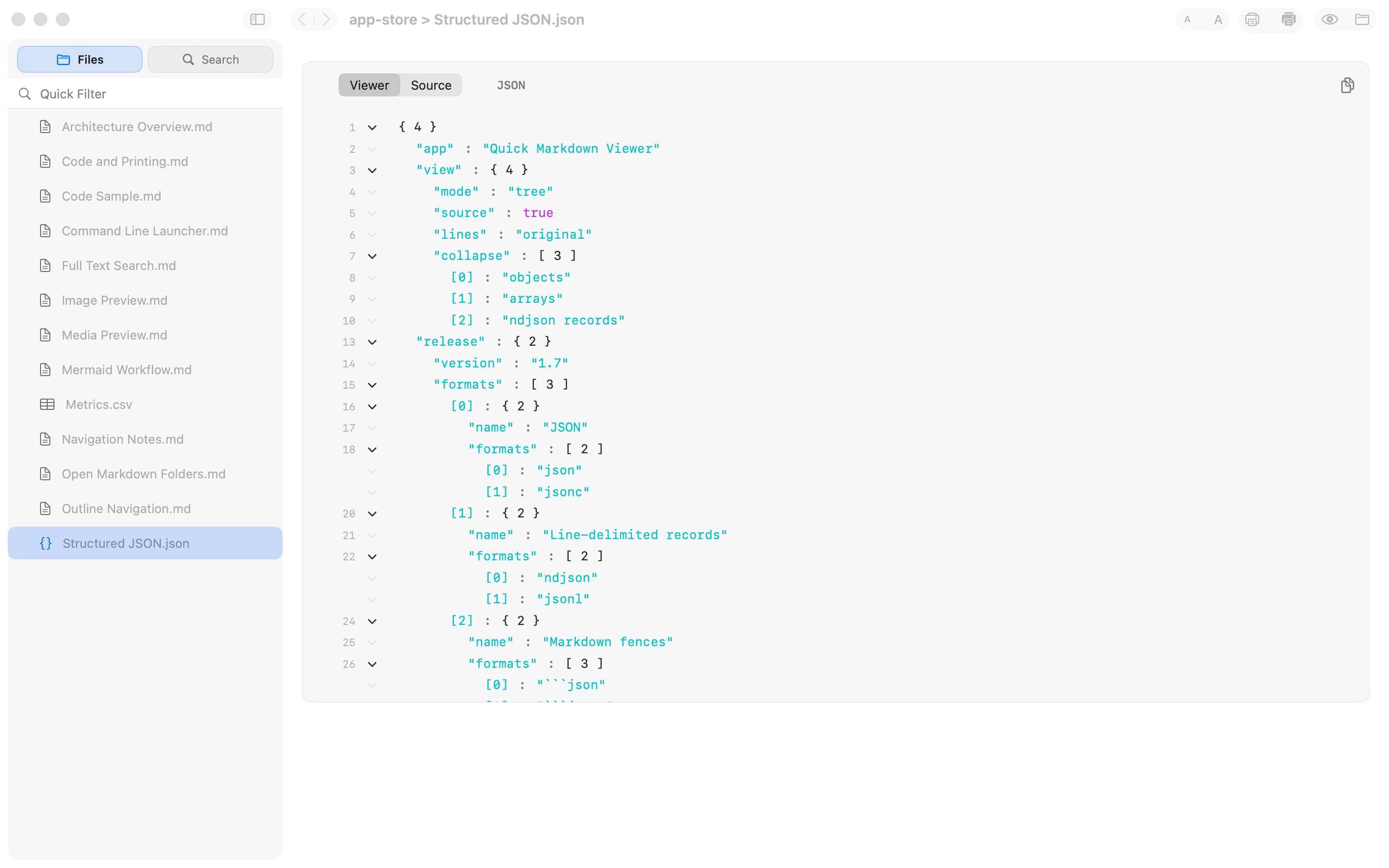Open folder via toolbar folder icon
The width and height of the screenshot is (1389, 868).
(x=1362, y=19)
